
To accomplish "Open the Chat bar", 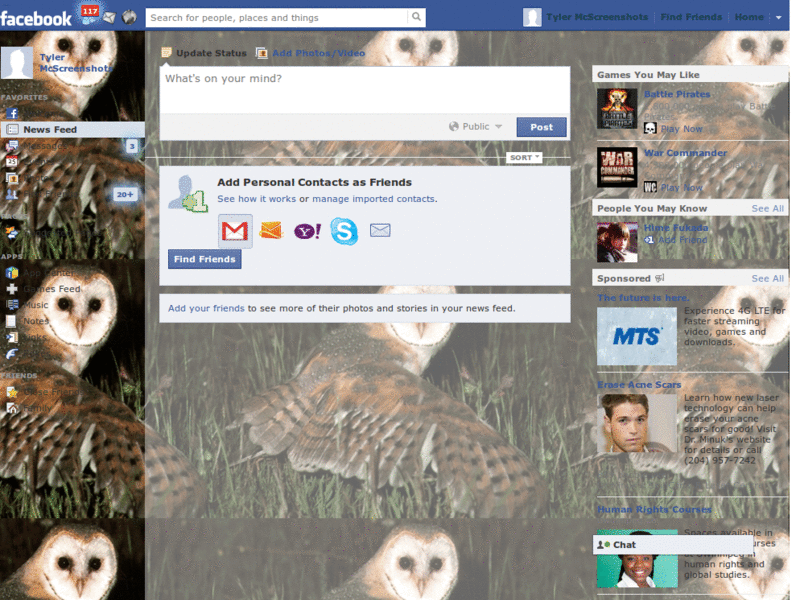I will 672,544.
